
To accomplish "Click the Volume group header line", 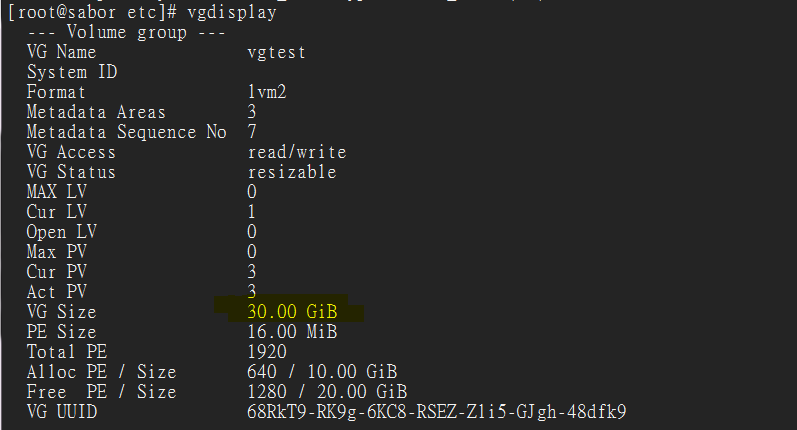I will [127, 33].
